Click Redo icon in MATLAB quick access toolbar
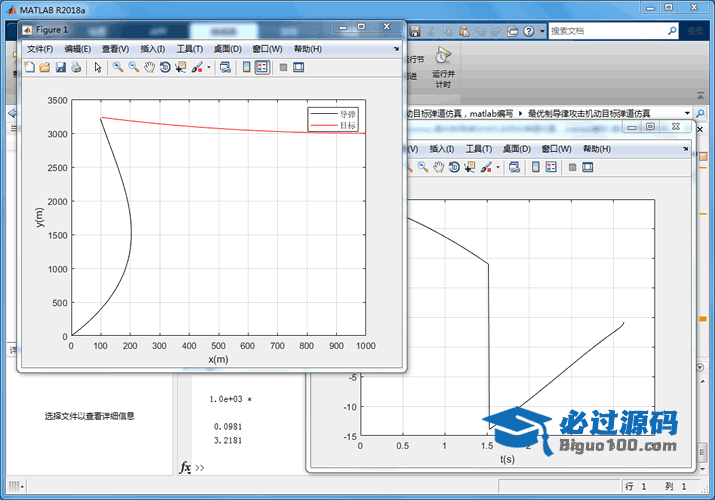 (x=496, y=31)
